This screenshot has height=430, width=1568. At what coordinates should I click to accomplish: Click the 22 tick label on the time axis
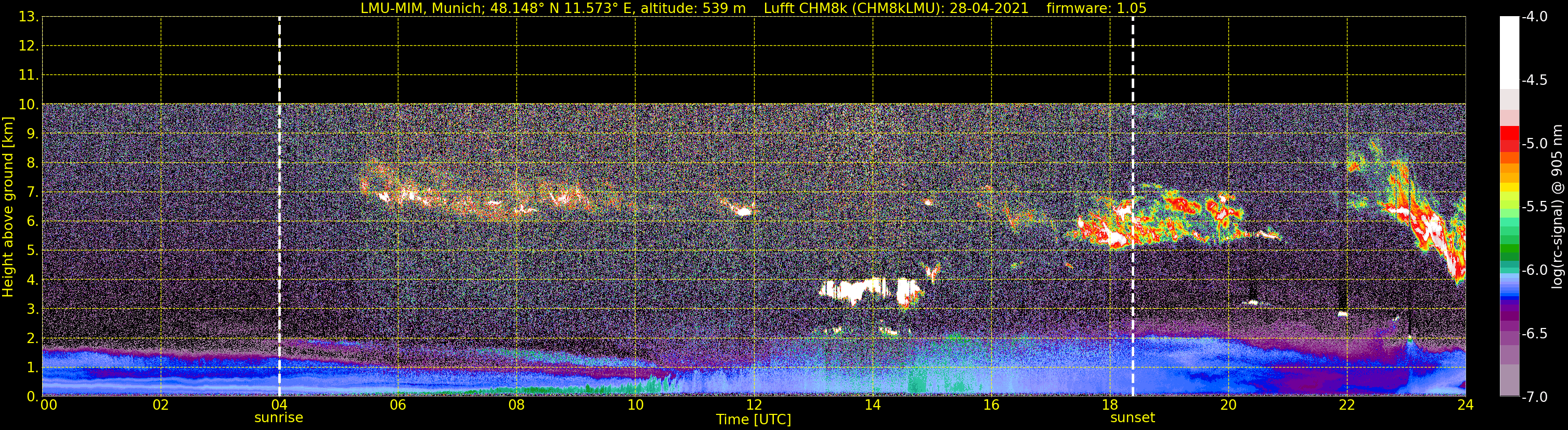coord(1346,405)
